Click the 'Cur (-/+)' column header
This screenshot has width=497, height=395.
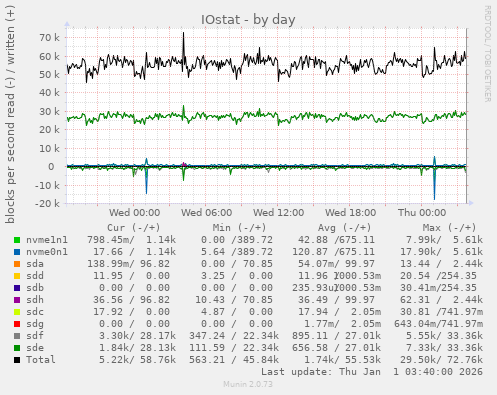[134, 228]
